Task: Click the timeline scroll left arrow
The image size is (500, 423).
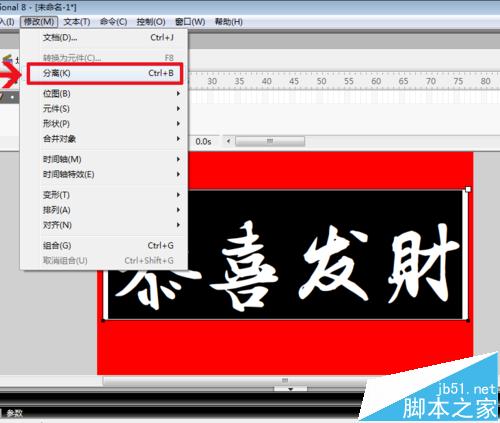Action: click(228, 141)
